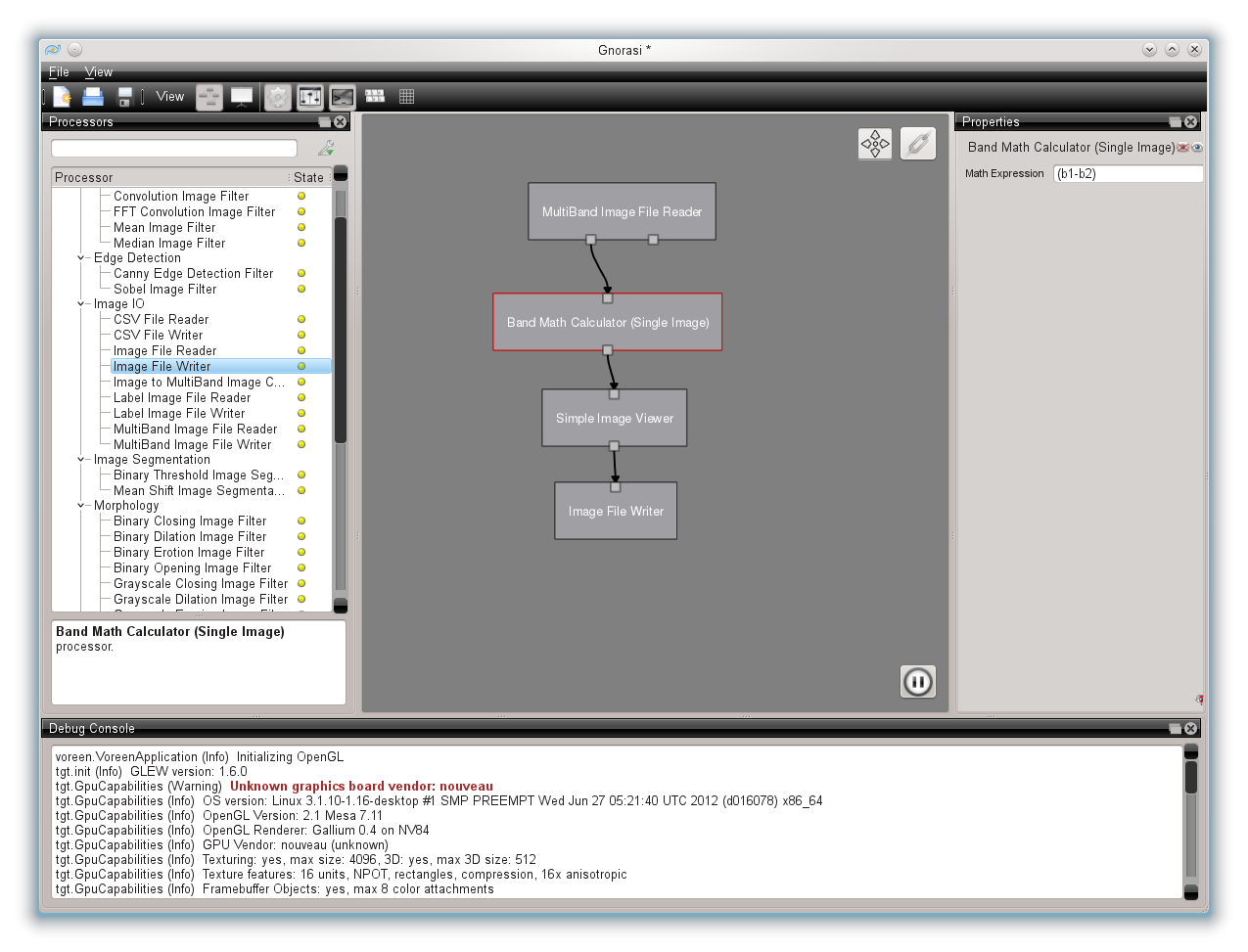Toggle eye visibility icon in Properties

coord(1197,148)
